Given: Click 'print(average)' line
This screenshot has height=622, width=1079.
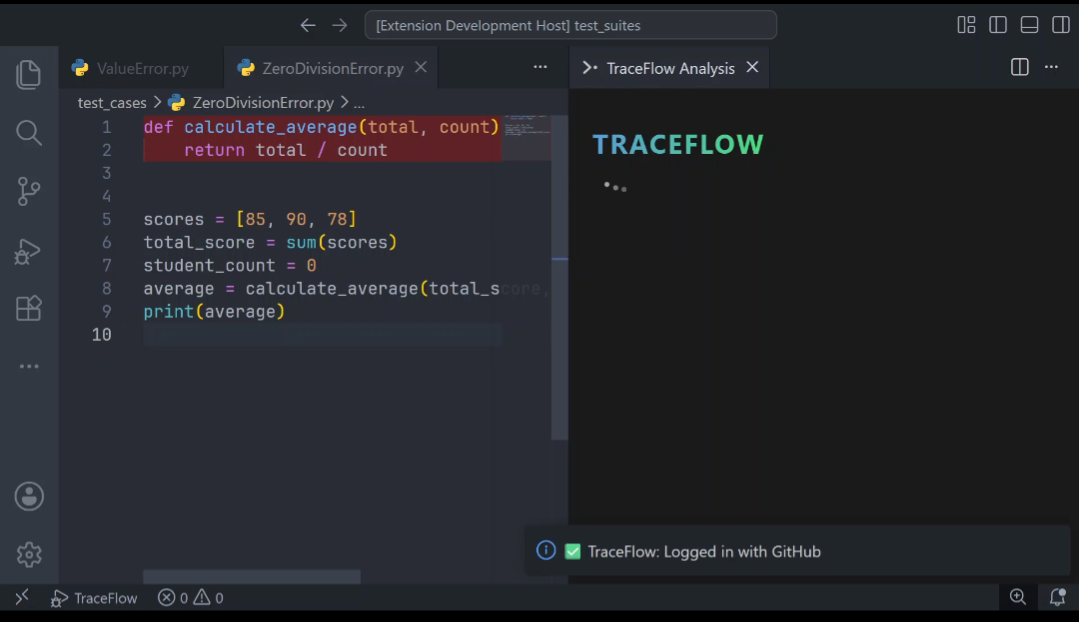Looking at the screenshot, I should click(x=214, y=312).
